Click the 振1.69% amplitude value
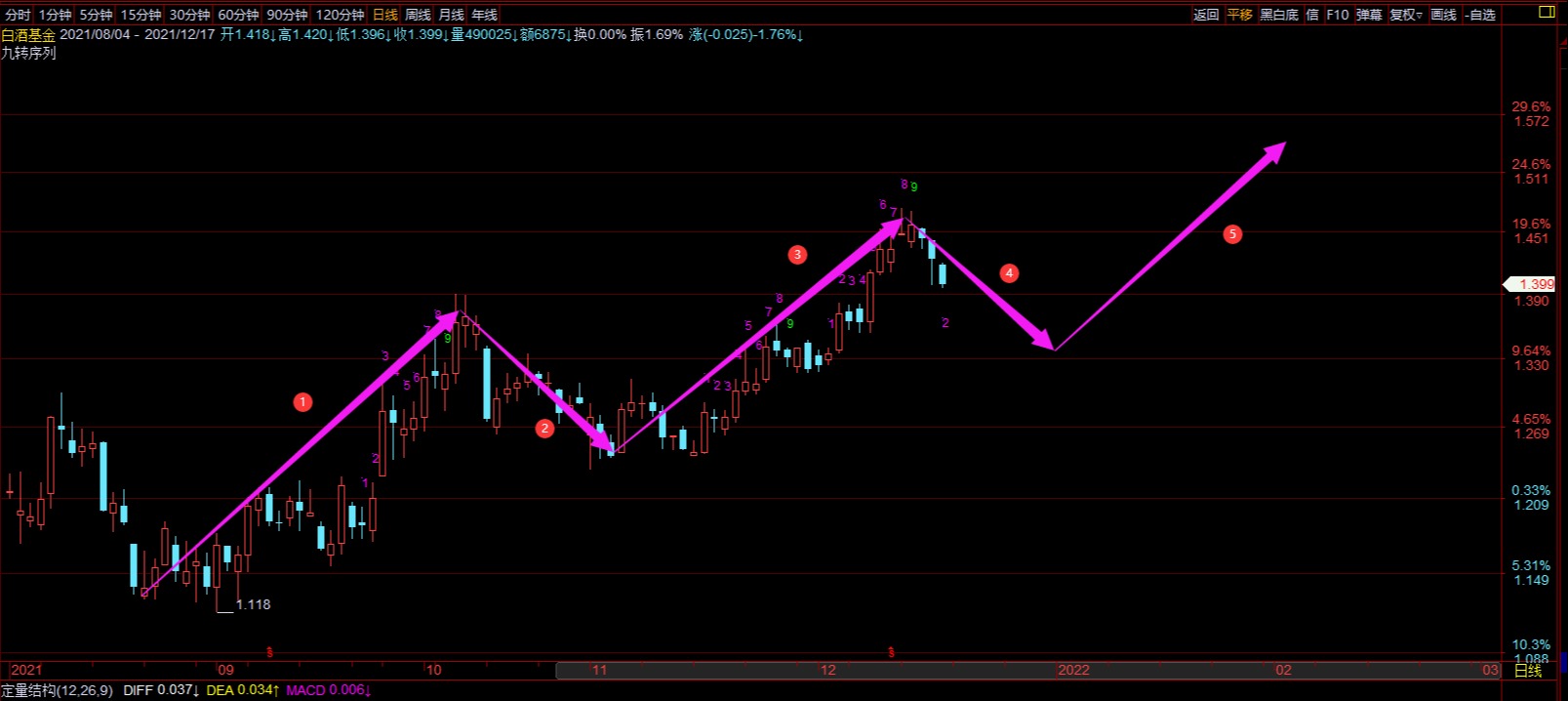Screen dimensions: 1568x701 click(657, 35)
